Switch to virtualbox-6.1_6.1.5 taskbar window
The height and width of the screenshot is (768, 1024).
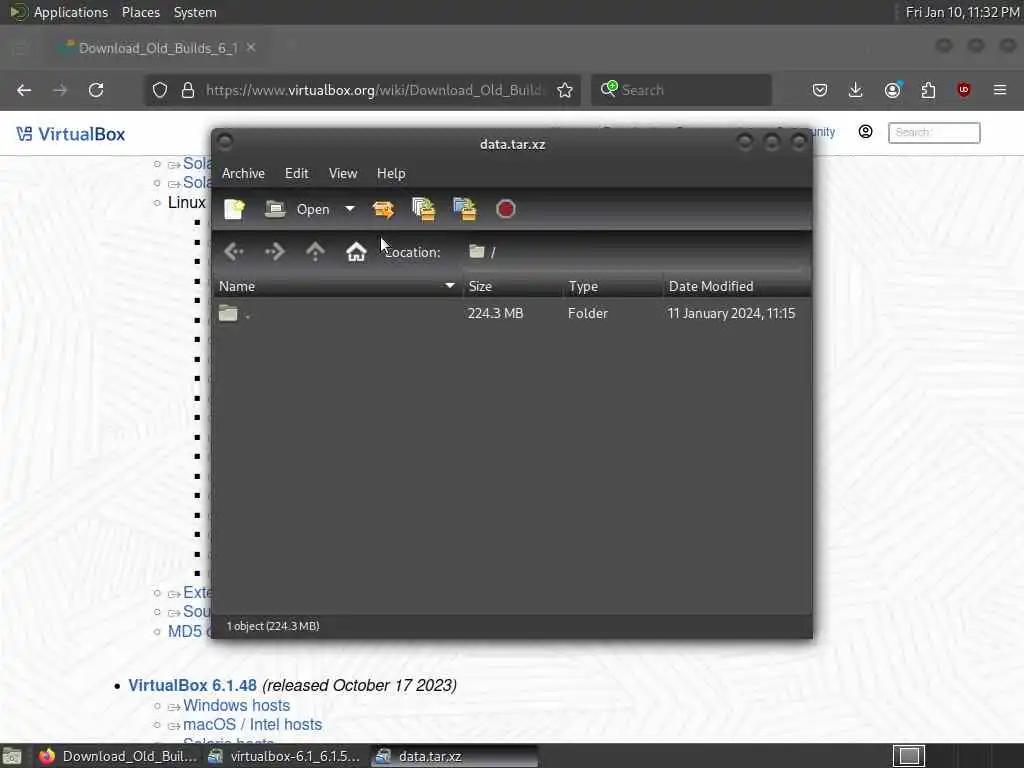[x=285, y=757]
